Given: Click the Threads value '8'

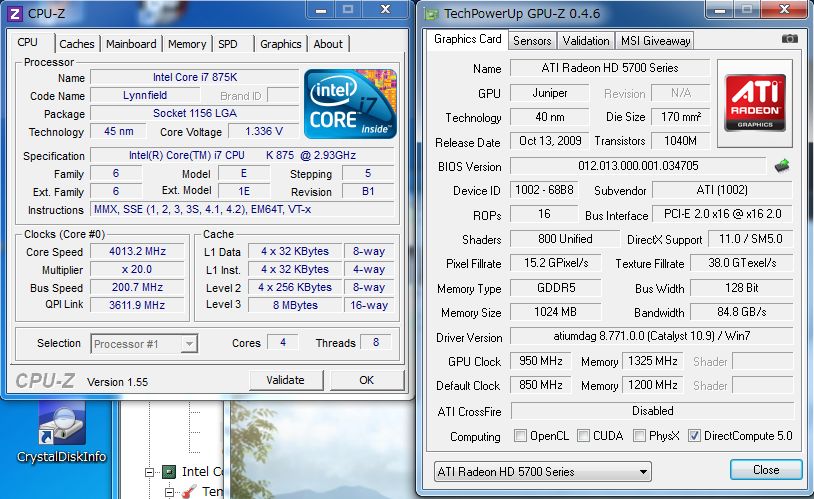Looking at the screenshot, I should (376, 343).
